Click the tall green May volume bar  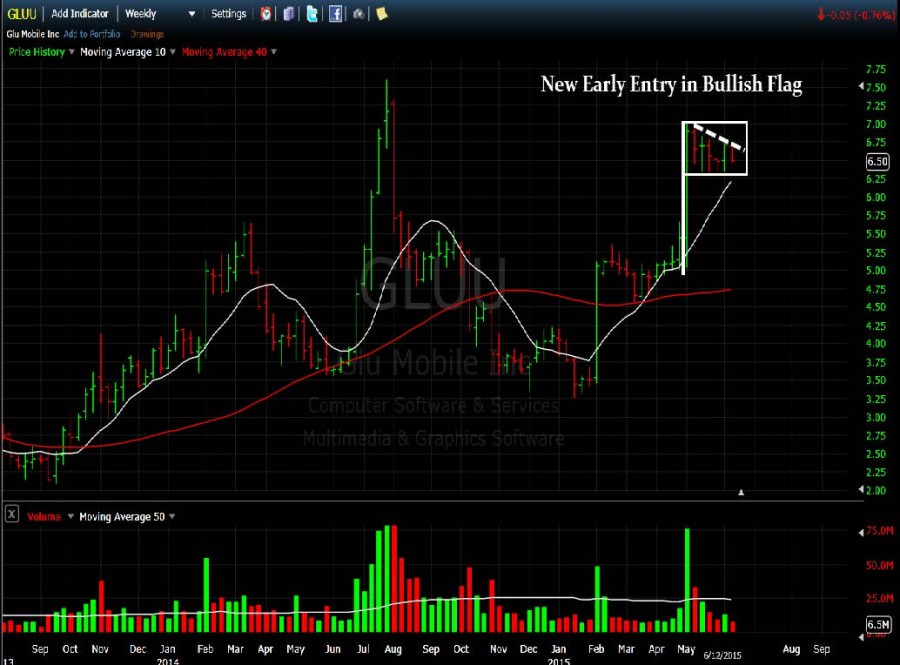(687, 580)
